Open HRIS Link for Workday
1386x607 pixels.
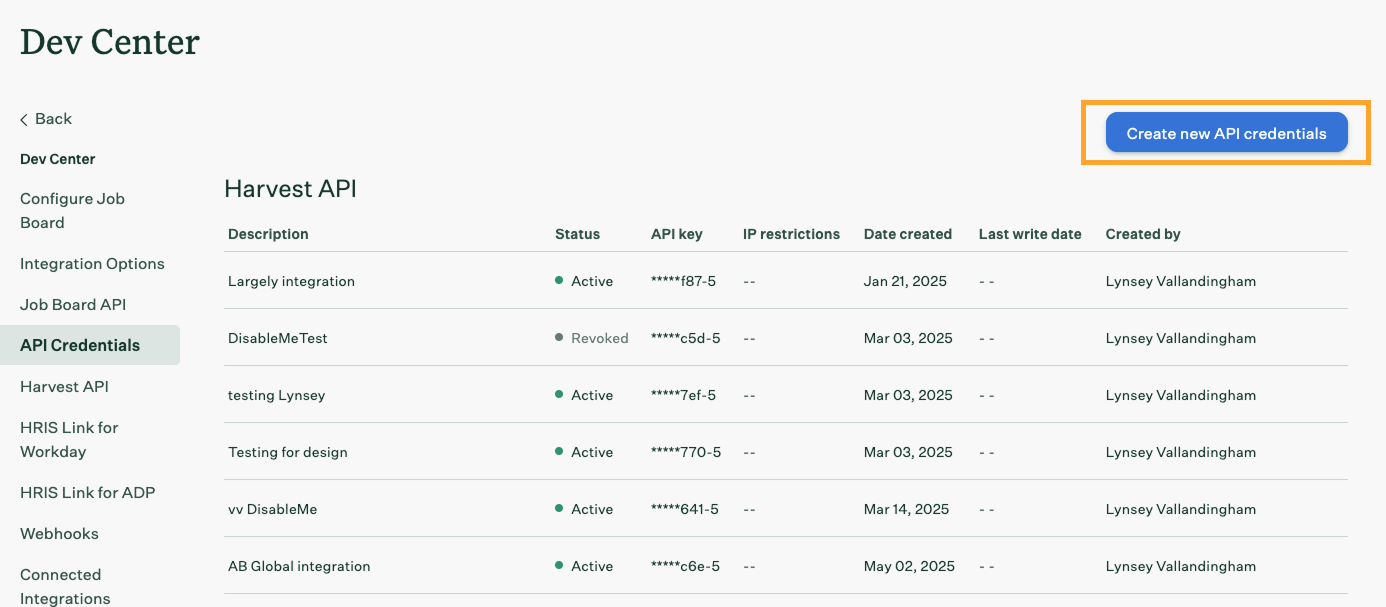69,440
